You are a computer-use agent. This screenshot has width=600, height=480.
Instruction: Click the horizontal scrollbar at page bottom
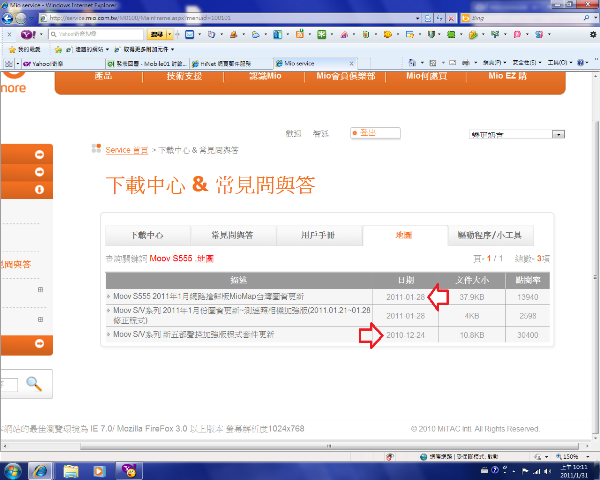329,446
